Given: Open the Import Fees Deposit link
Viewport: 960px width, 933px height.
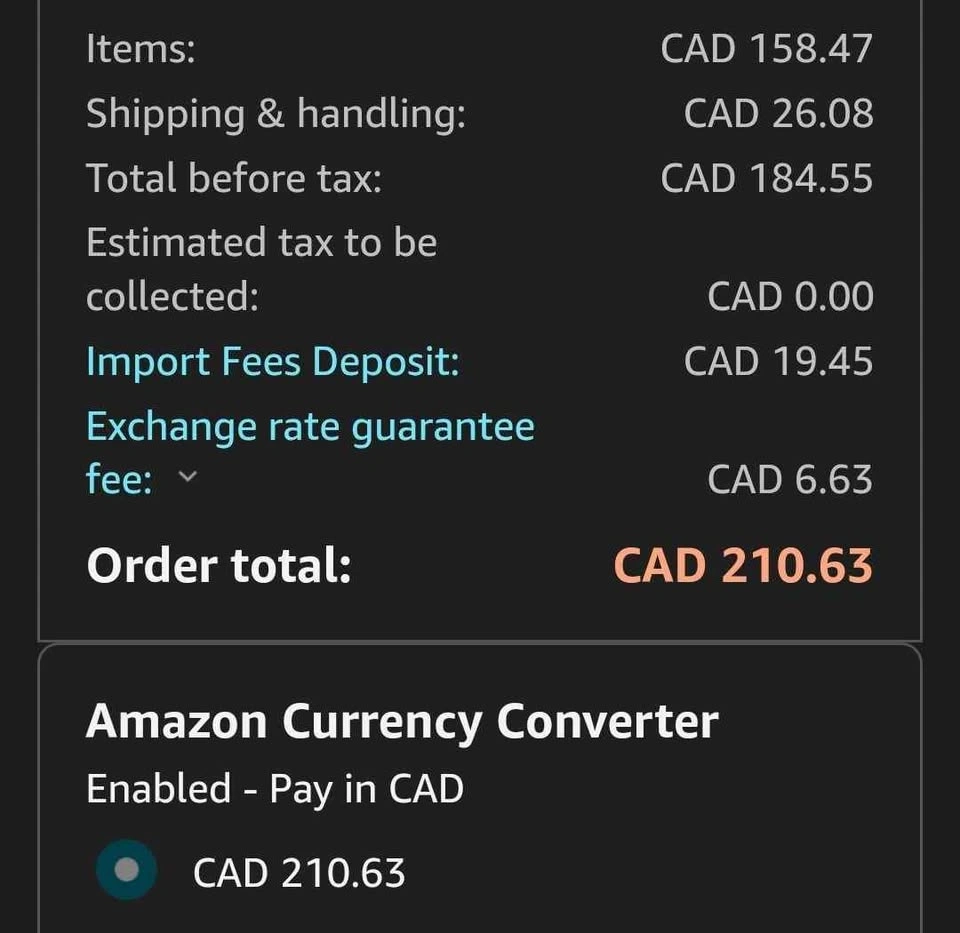Looking at the screenshot, I should click(x=272, y=362).
